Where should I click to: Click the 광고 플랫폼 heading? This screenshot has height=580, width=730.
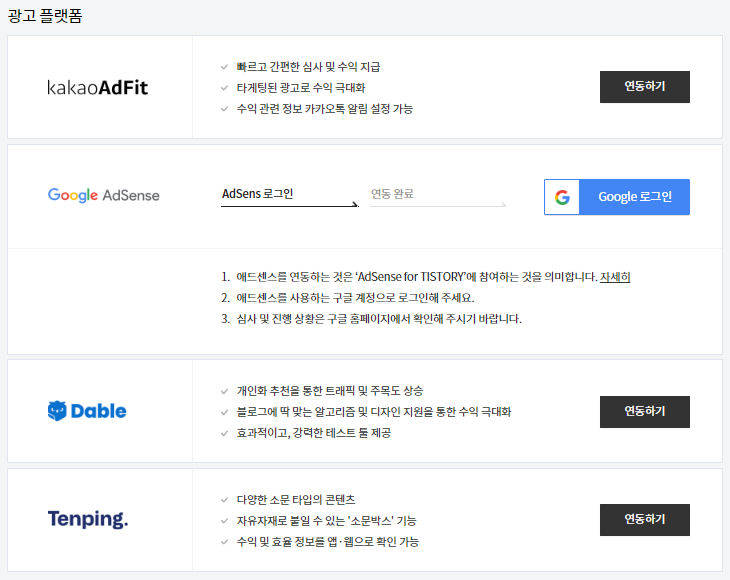[45, 16]
